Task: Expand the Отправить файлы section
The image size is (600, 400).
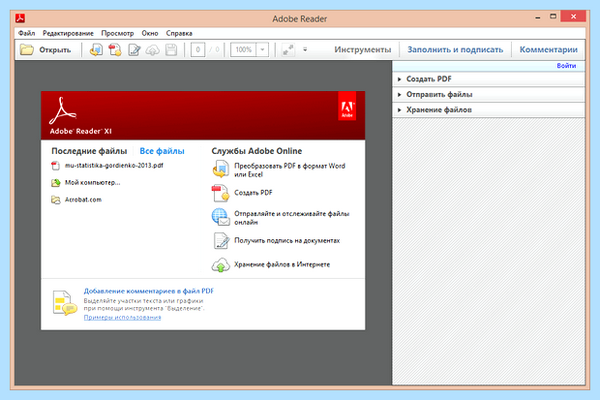Action: pos(489,94)
